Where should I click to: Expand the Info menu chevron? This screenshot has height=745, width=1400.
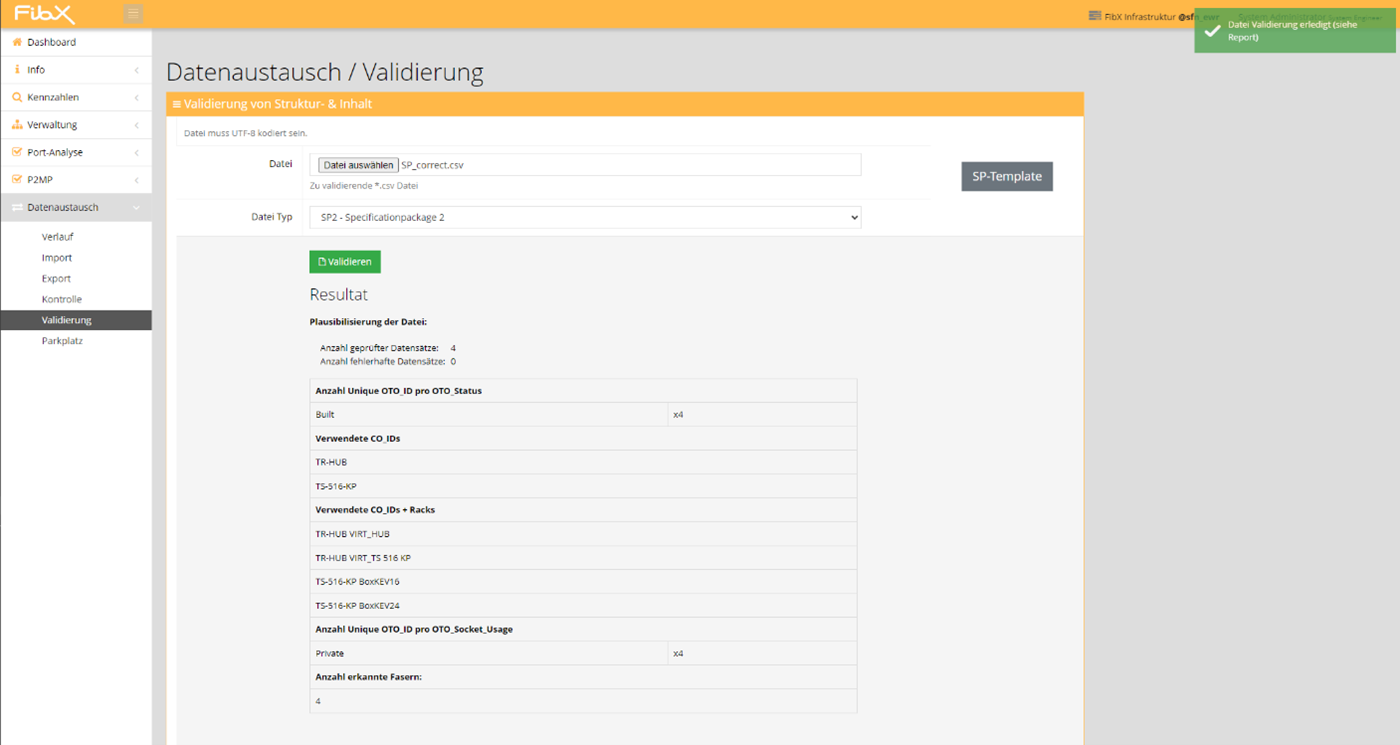pos(136,70)
